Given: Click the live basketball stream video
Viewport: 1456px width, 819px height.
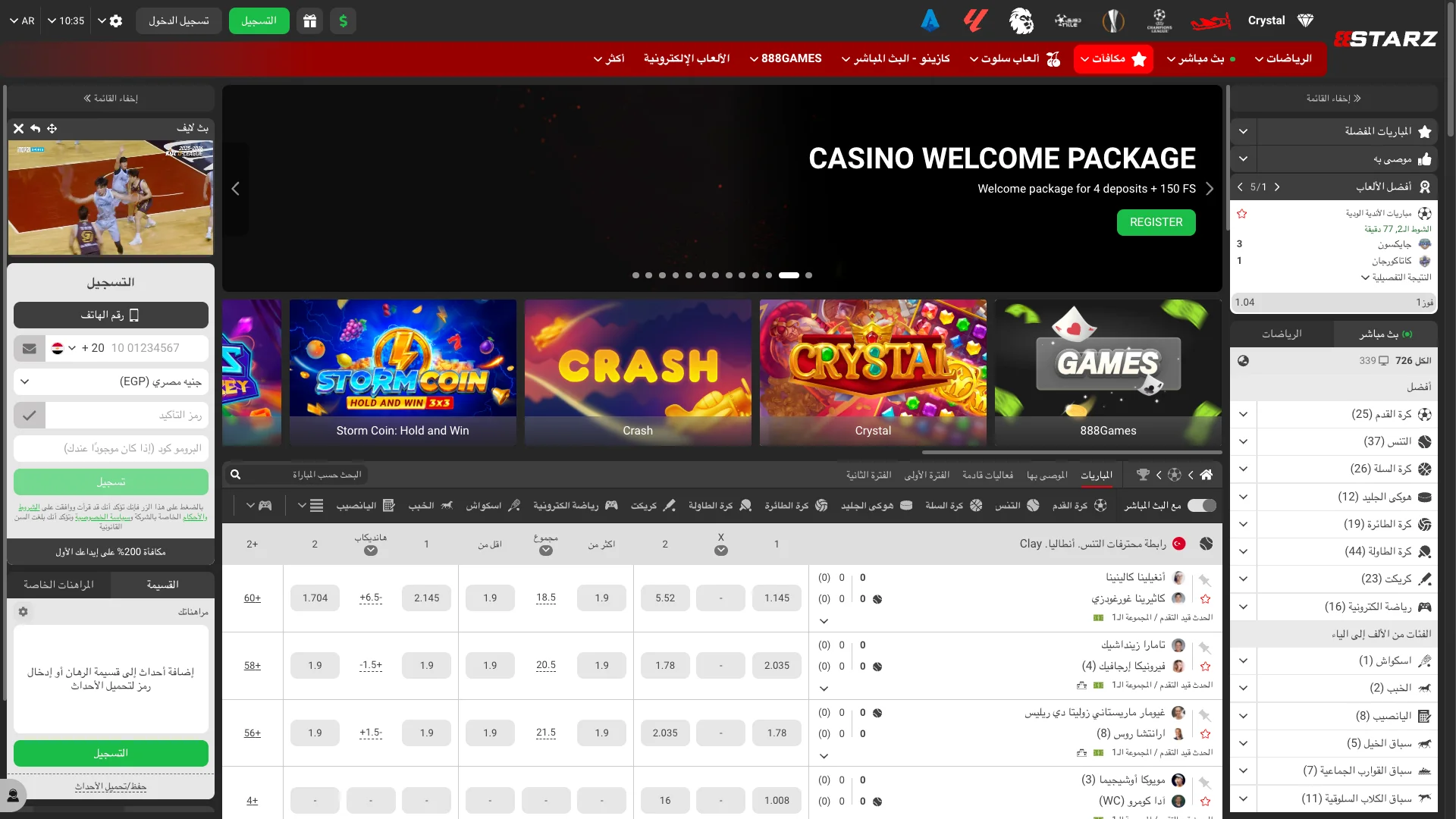Looking at the screenshot, I should coord(111,198).
